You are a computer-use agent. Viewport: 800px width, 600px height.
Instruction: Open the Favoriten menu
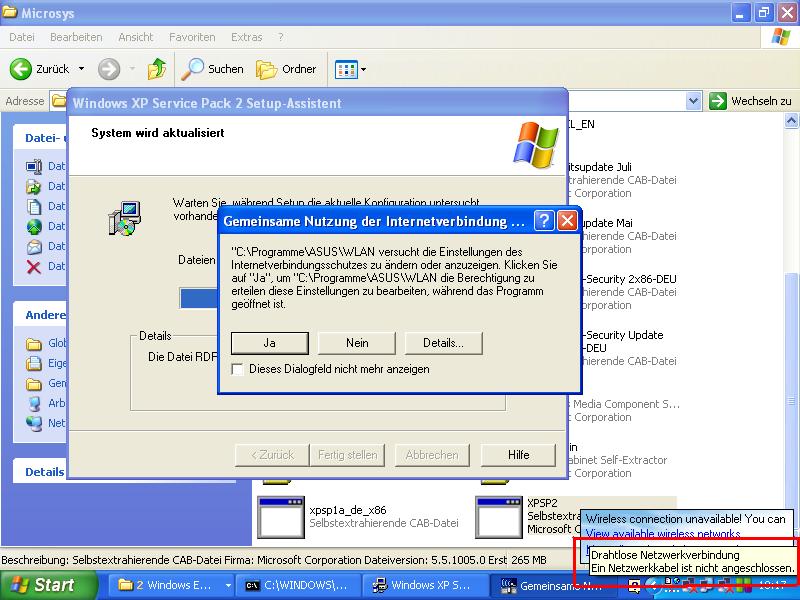point(192,37)
